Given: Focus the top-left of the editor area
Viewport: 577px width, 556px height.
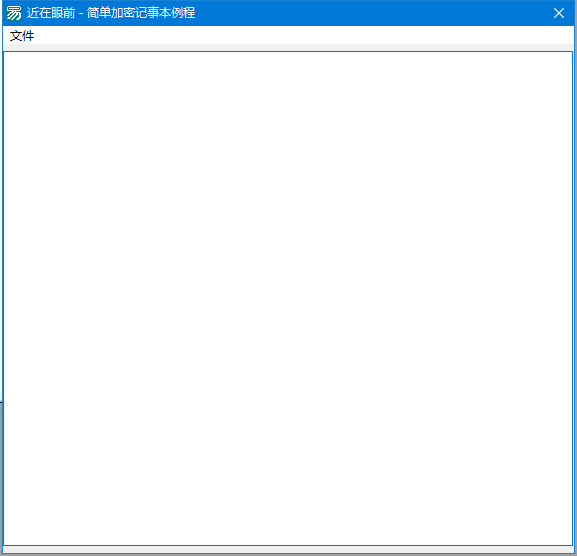Looking at the screenshot, I should click(x=11, y=60).
